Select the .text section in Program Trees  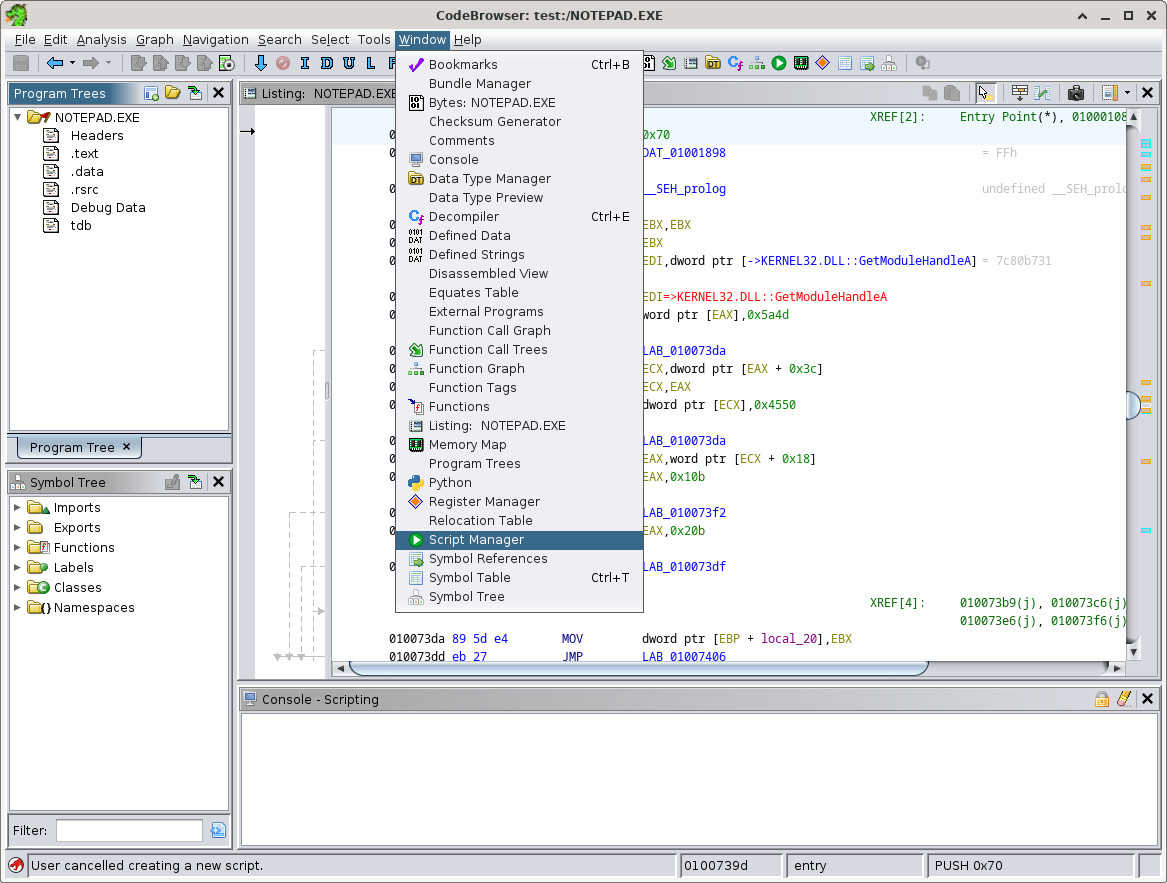tap(84, 153)
